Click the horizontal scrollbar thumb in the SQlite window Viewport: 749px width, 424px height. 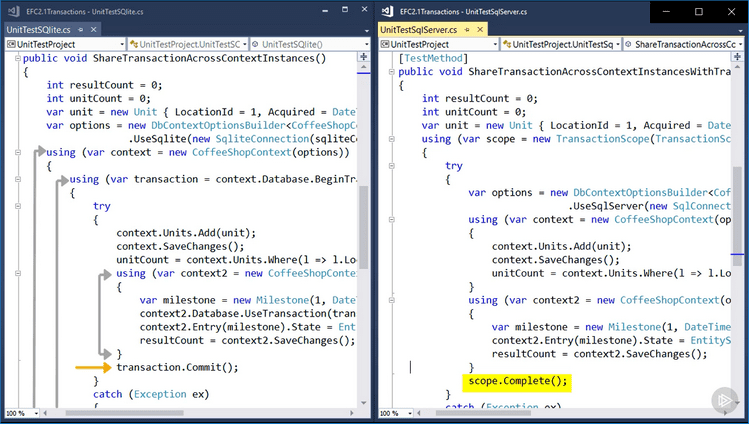tap(124, 413)
